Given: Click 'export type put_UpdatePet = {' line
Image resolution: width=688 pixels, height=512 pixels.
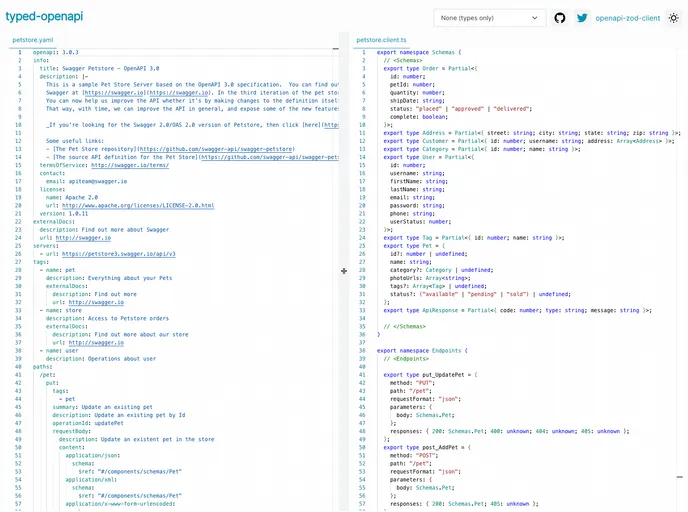Looking at the screenshot, I should [x=430, y=375].
